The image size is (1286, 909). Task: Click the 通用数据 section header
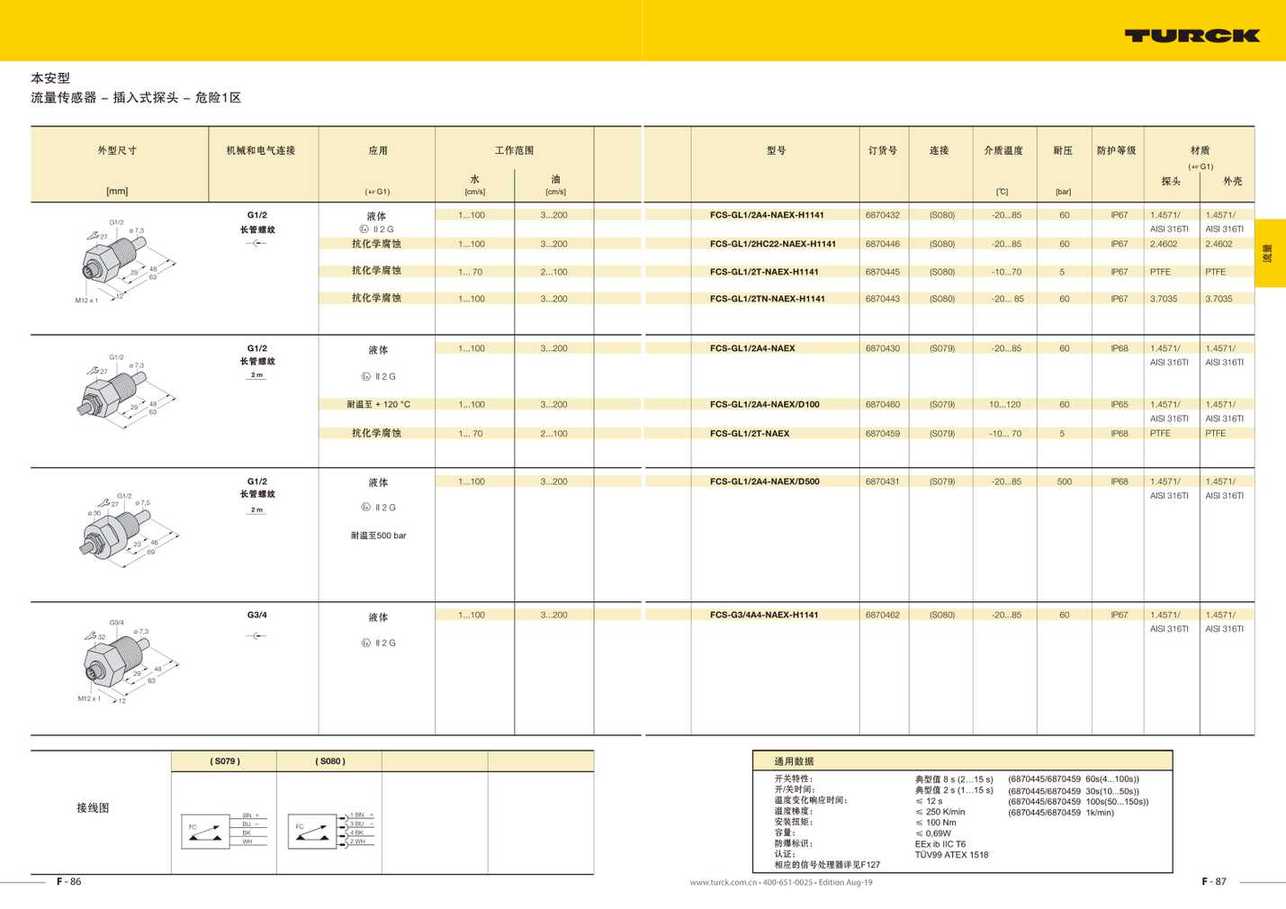tap(794, 761)
